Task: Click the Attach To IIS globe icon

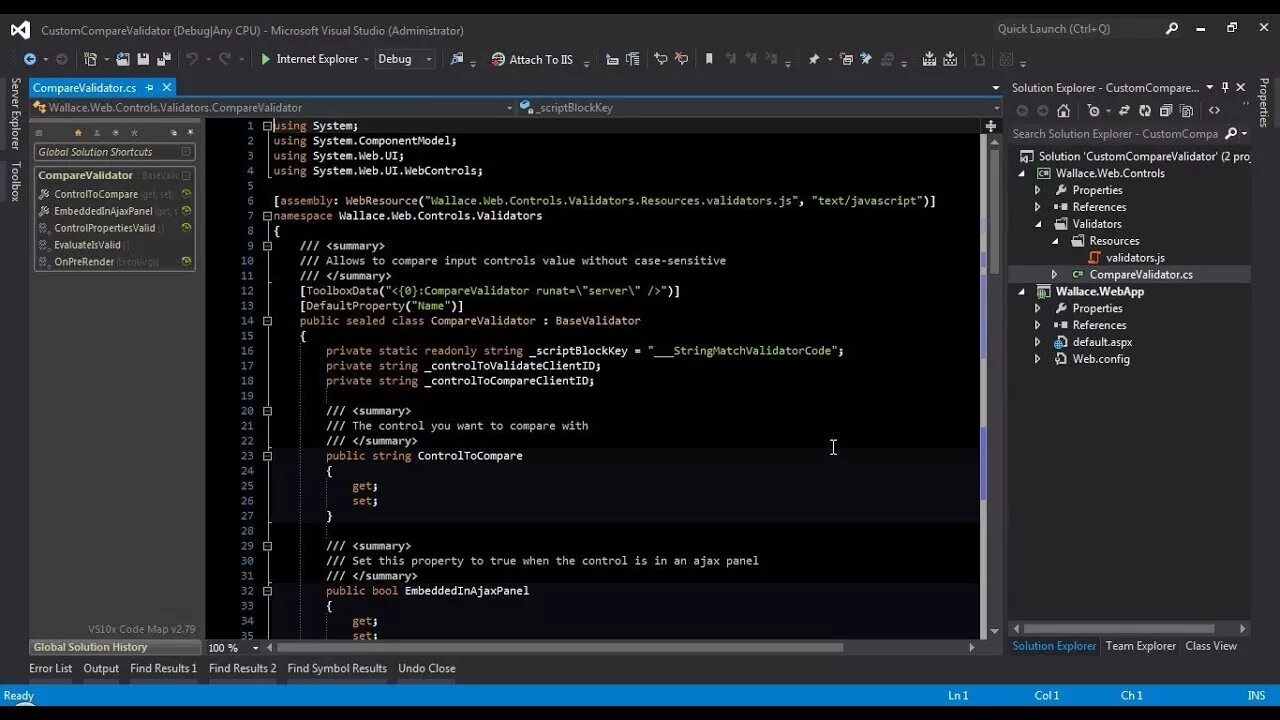Action: click(x=498, y=59)
